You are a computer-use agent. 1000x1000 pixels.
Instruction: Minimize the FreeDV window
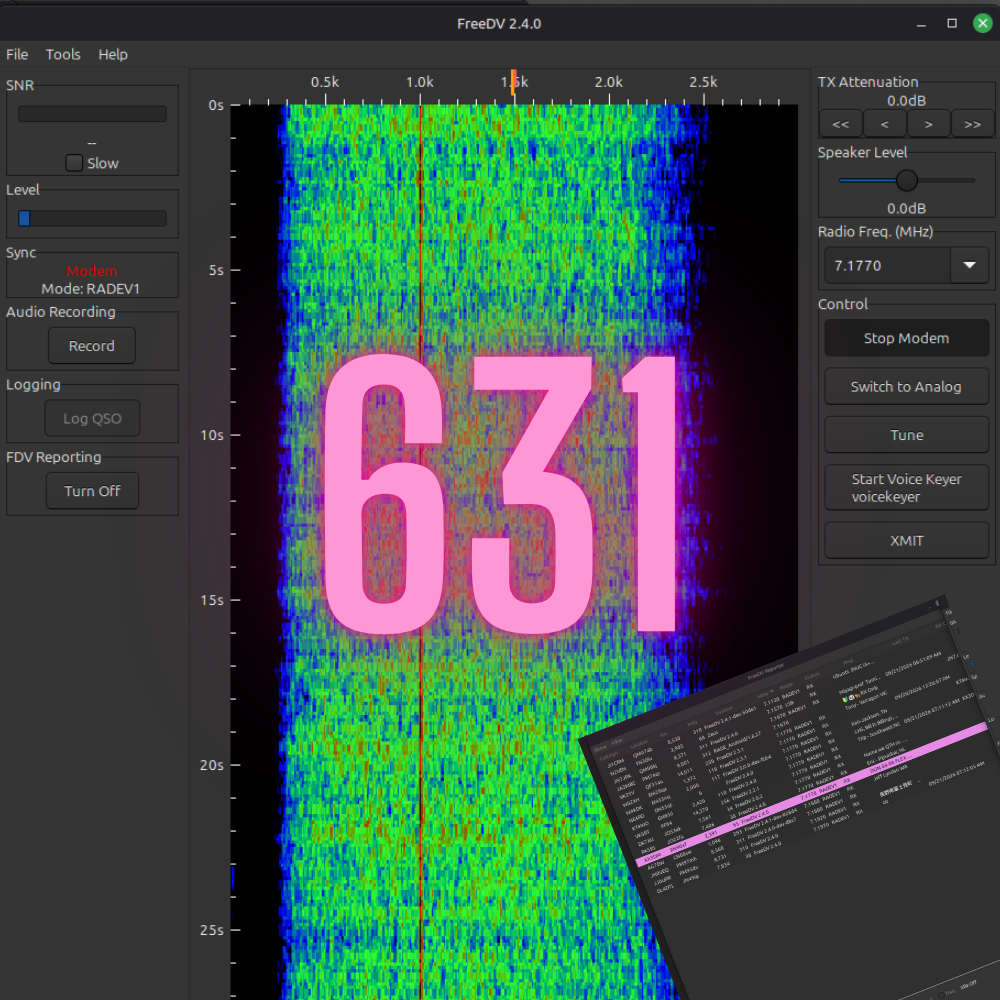[x=921, y=24]
